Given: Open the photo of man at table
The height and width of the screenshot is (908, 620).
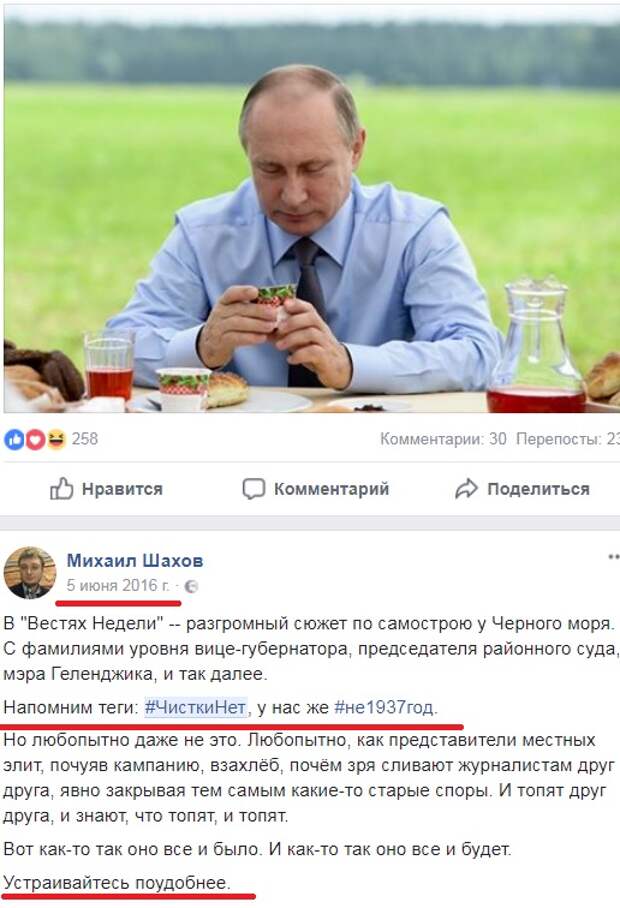Looking at the screenshot, I should pos(311,210).
